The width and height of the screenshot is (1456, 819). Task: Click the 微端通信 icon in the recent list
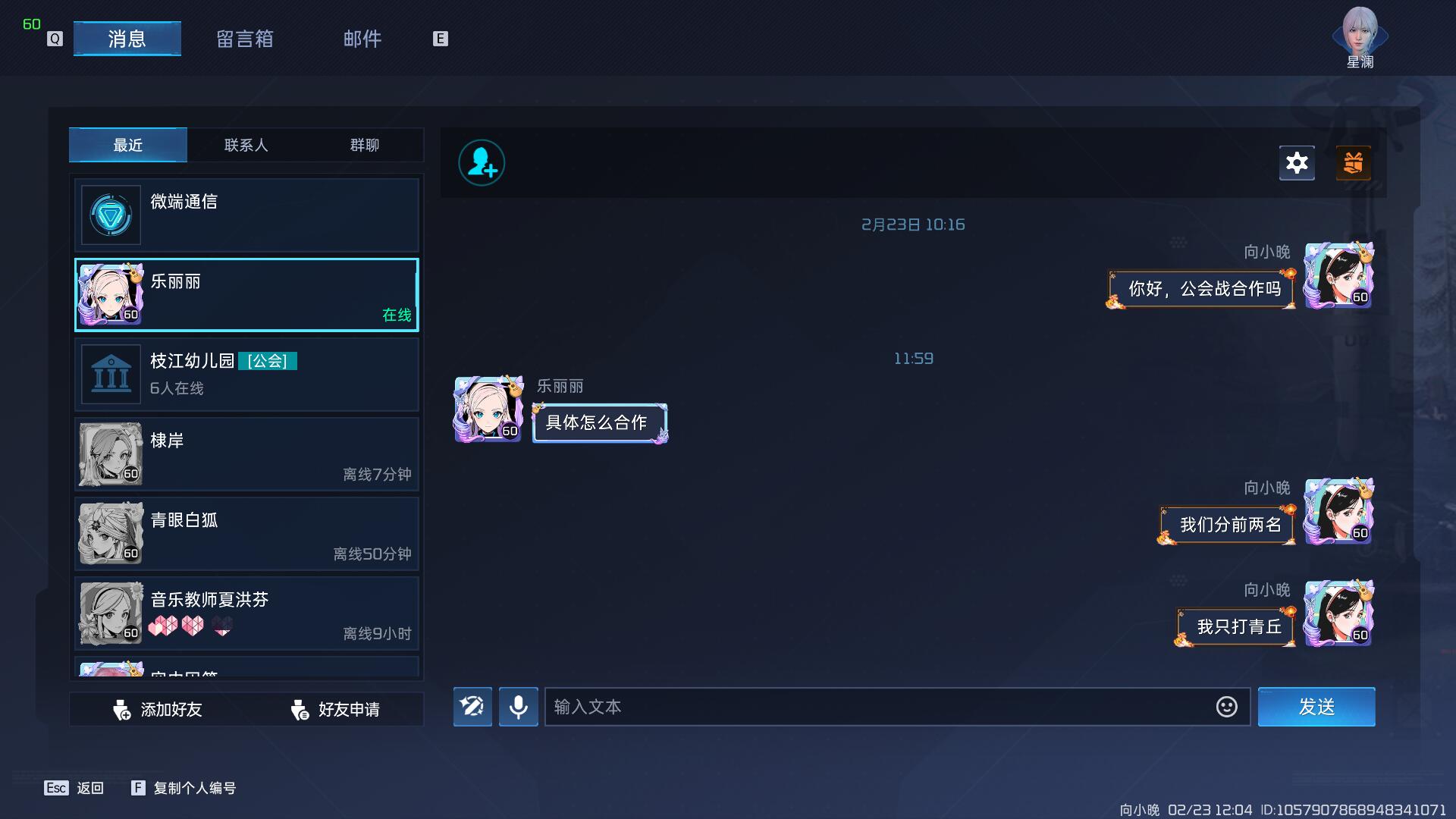pyautogui.click(x=111, y=215)
